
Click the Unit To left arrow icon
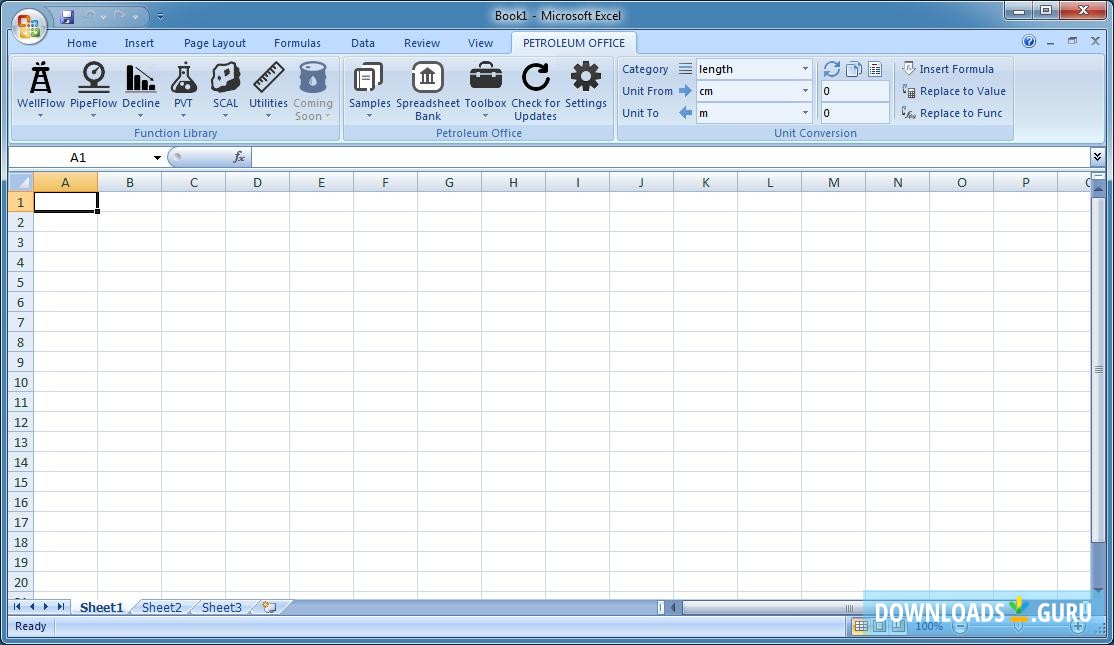(685, 113)
